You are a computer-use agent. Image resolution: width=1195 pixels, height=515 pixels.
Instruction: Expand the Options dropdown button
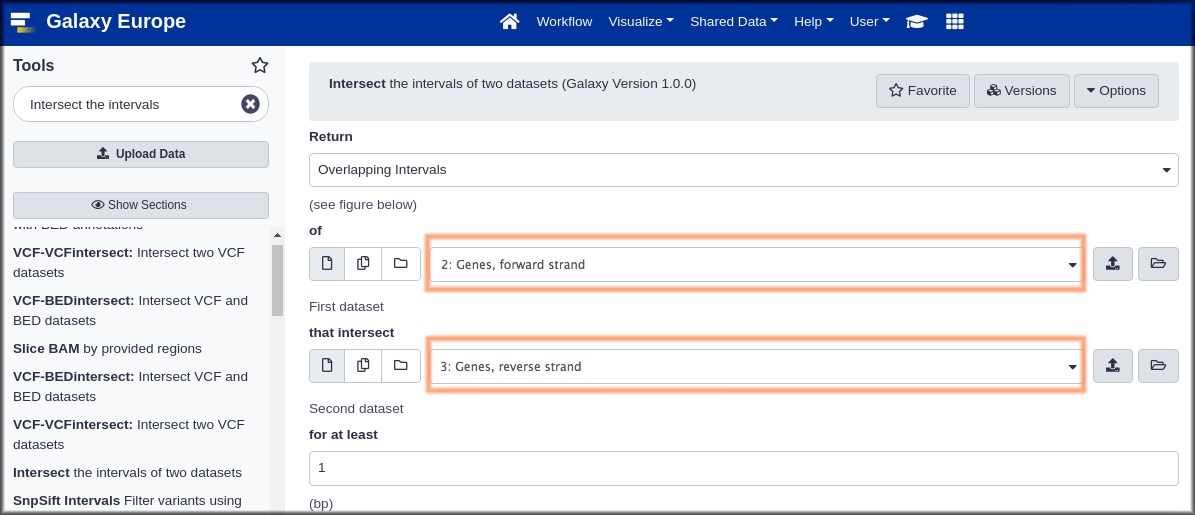point(1117,91)
